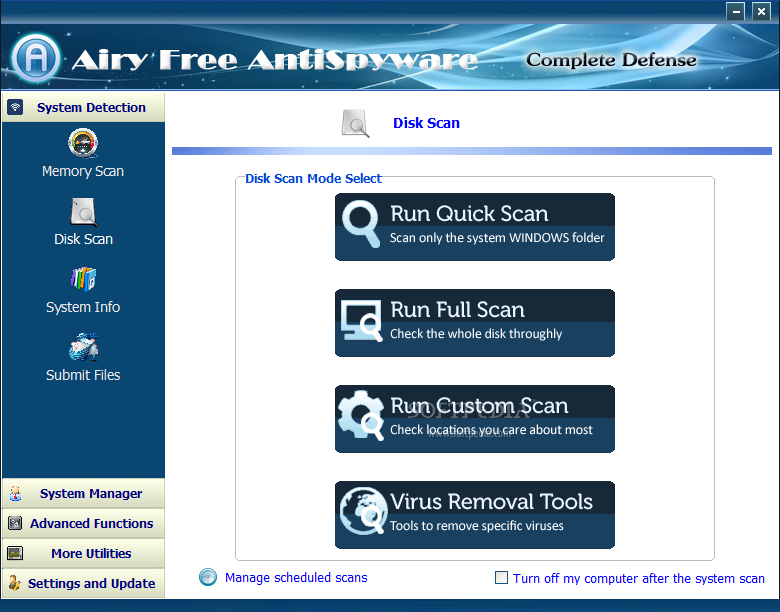780x612 pixels.
Task: Open Memory Scan gauge icon
Action: [83, 143]
